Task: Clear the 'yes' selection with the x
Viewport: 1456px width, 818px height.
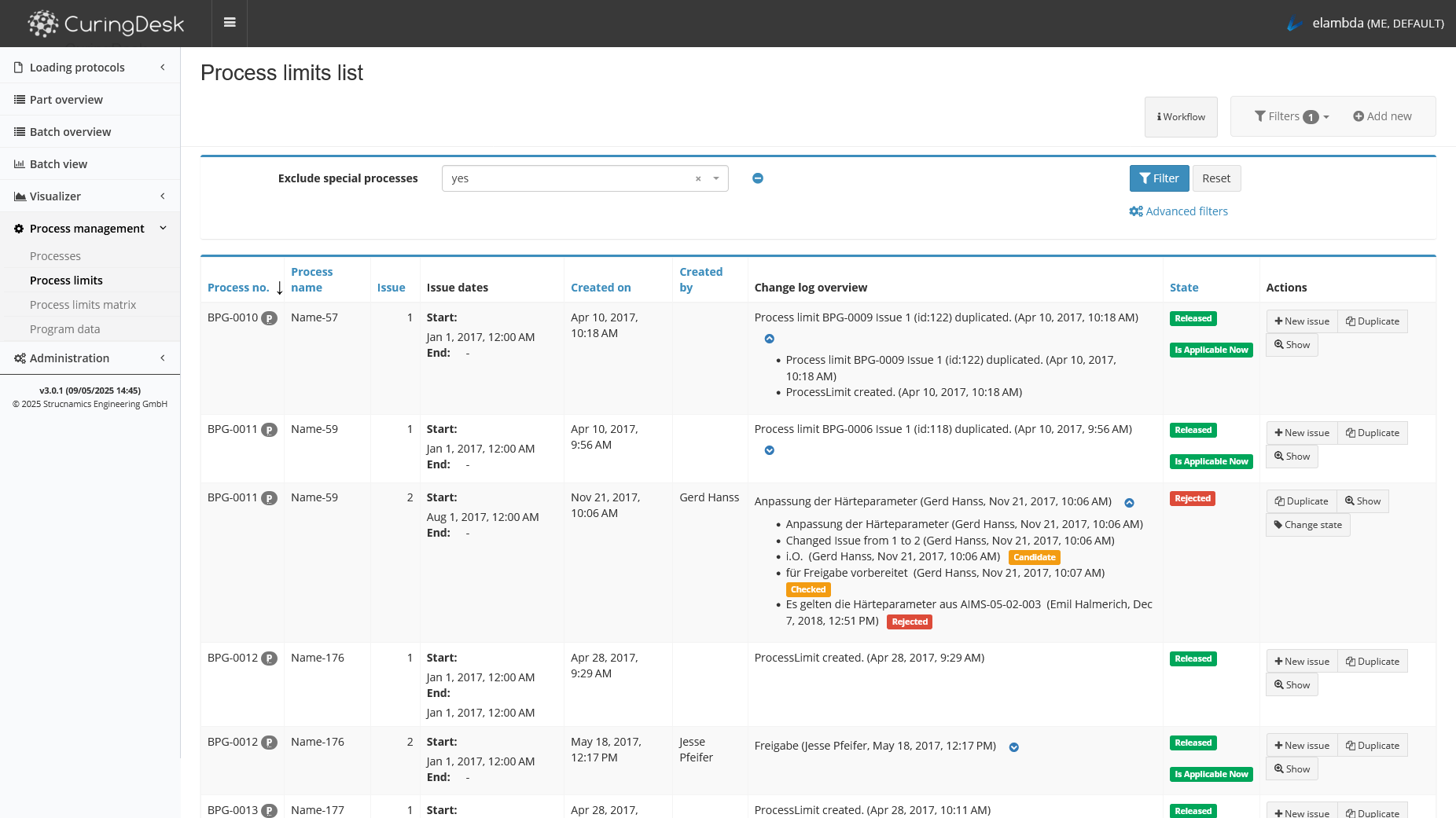Action: click(698, 179)
